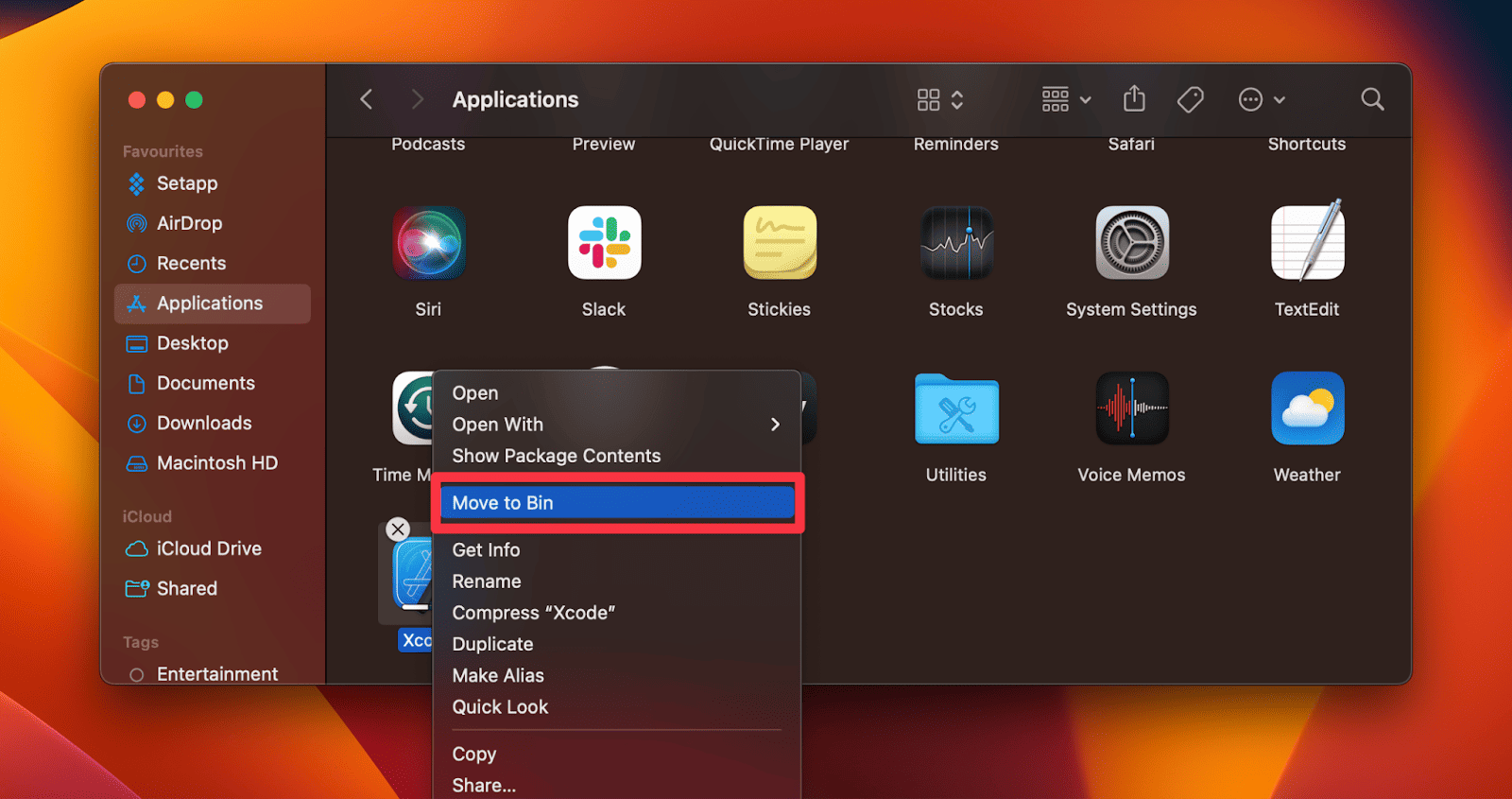Click the forward navigation arrow

(x=418, y=99)
